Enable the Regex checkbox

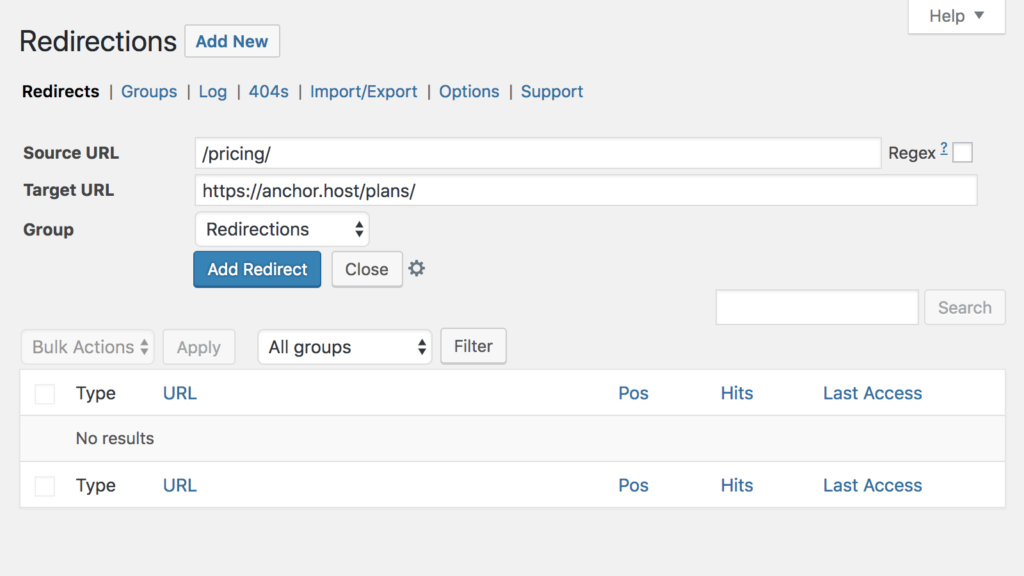click(x=962, y=153)
